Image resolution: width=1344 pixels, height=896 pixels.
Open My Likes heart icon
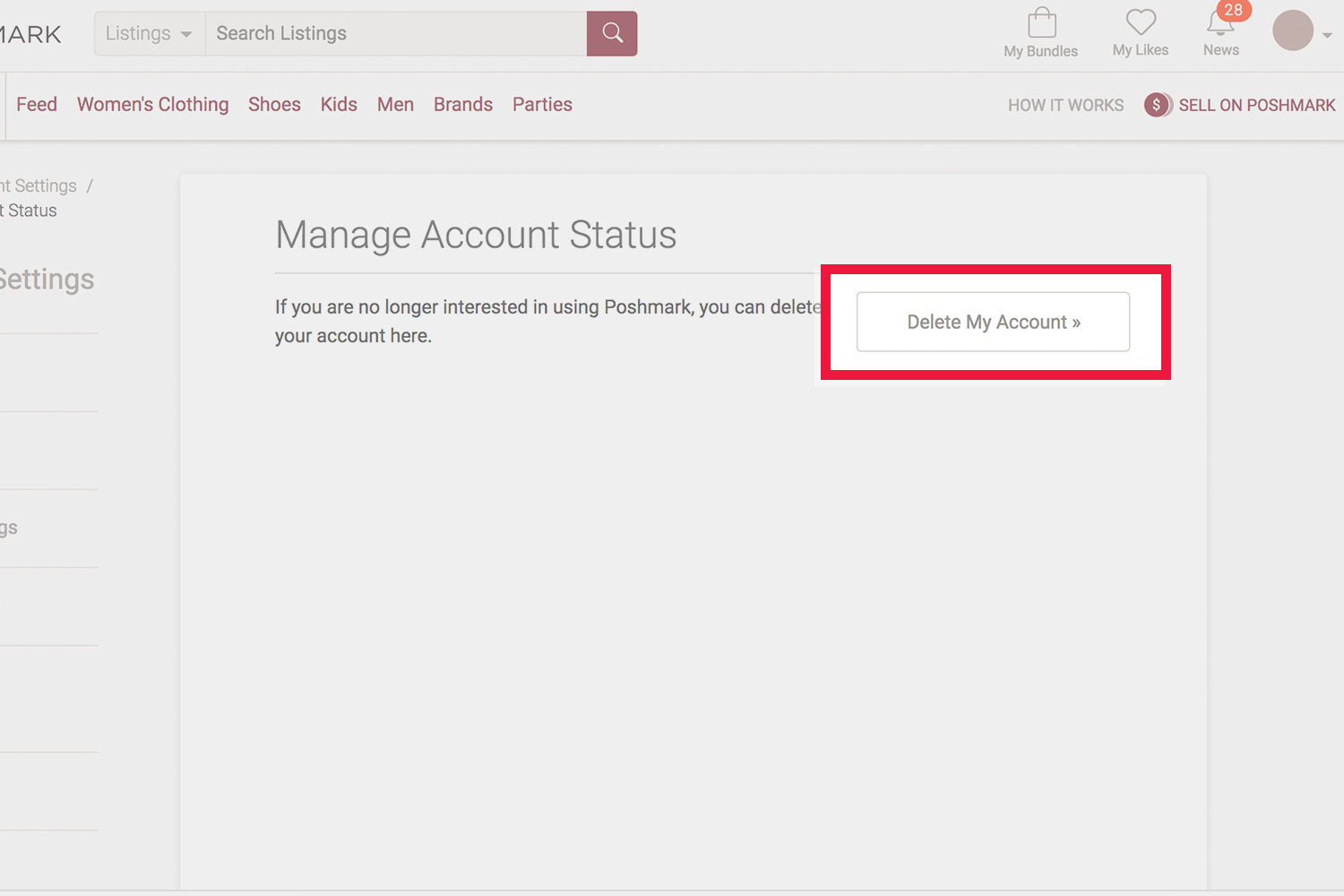[x=1141, y=22]
